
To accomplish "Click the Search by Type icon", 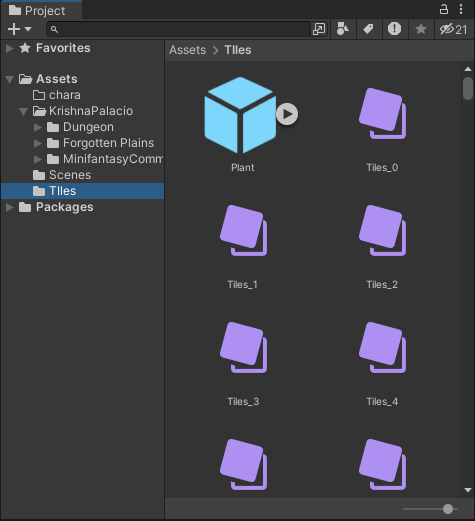I will click(x=343, y=29).
